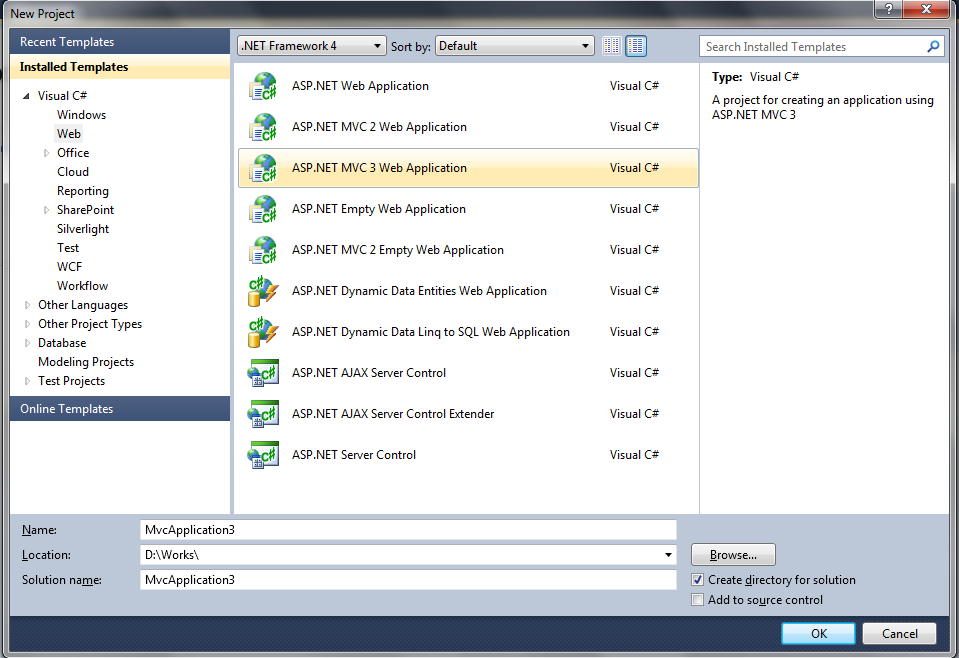Click the search magnifier icon
Image resolution: width=959 pixels, height=658 pixels.
point(933,46)
